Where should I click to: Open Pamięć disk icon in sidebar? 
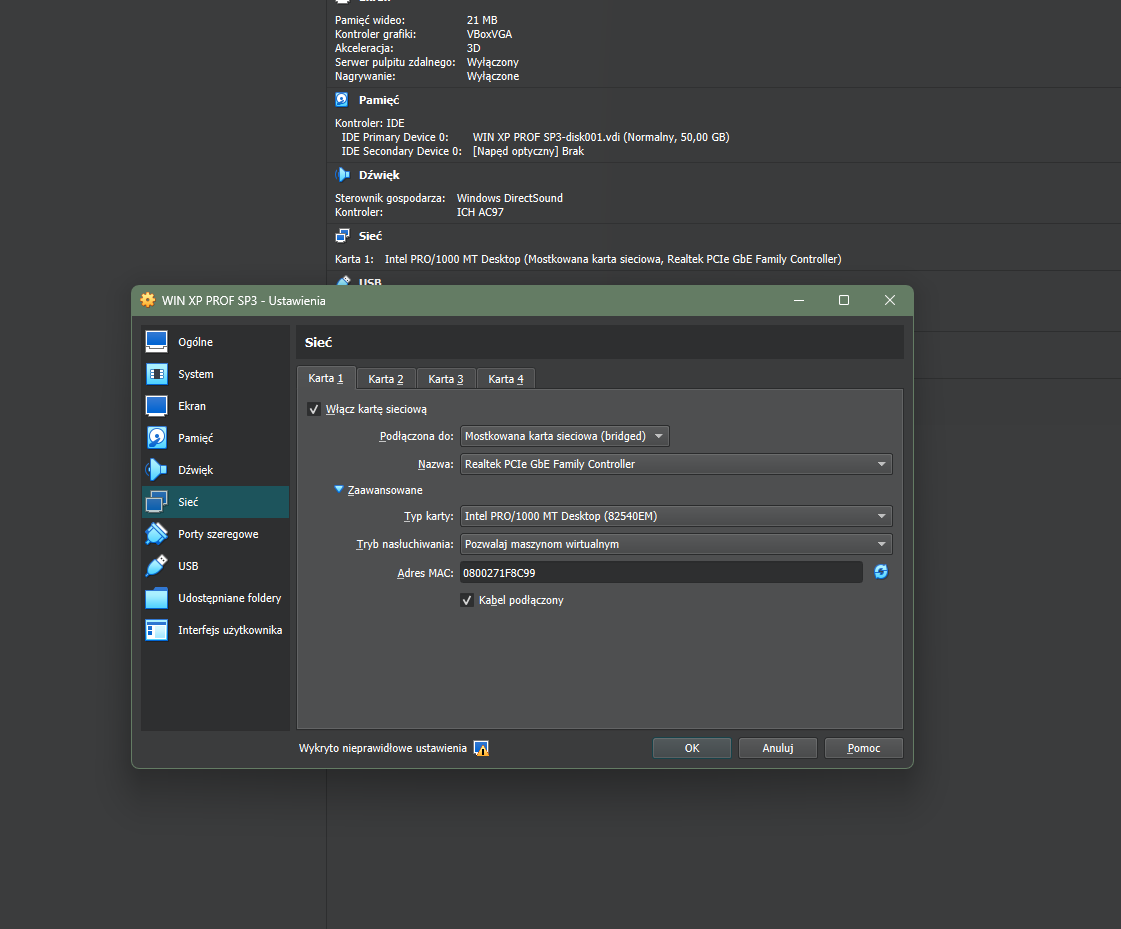157,438
